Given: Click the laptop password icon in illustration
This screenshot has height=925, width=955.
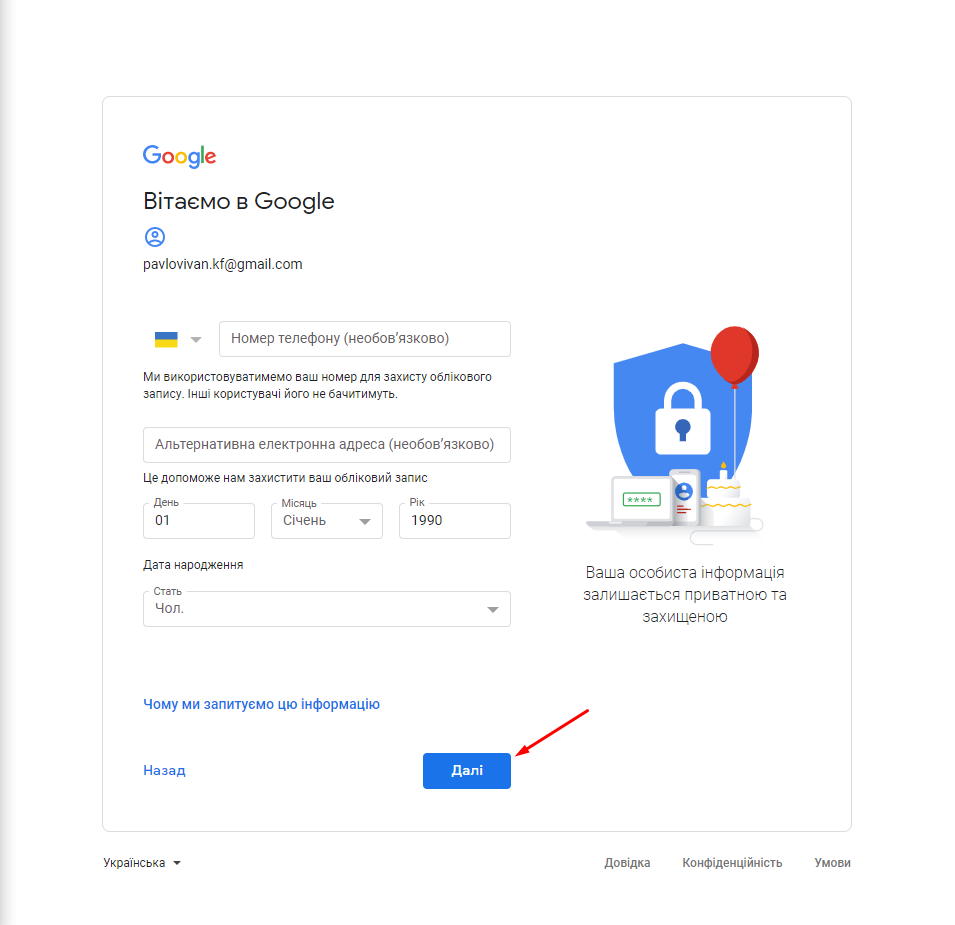Looking at the screenshot, I should tap(641, 500).
